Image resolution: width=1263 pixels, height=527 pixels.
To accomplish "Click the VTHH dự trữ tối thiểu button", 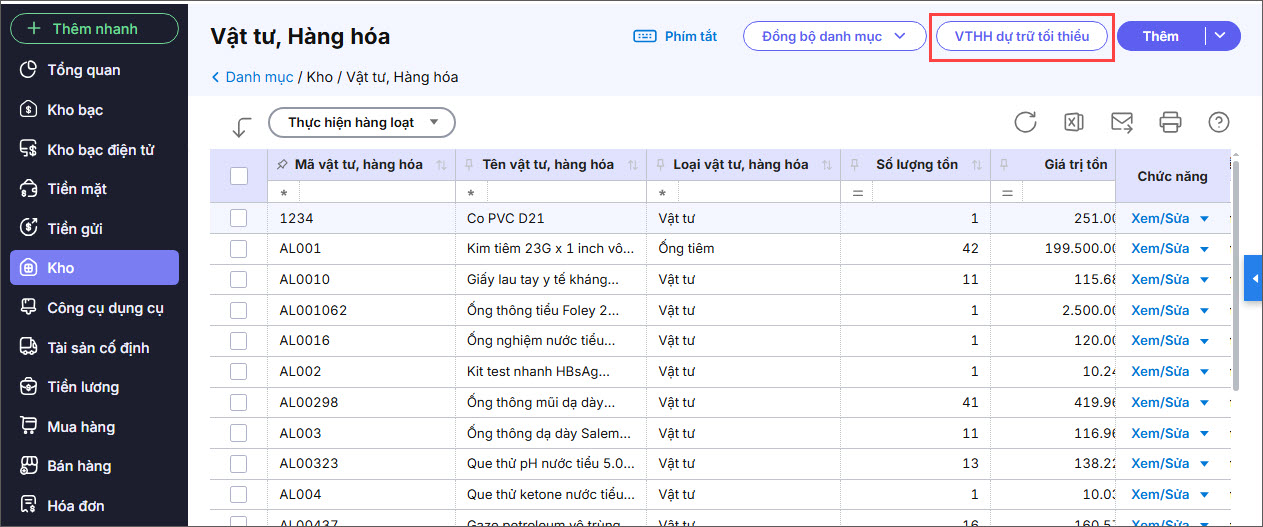I will coord(1021,37).
